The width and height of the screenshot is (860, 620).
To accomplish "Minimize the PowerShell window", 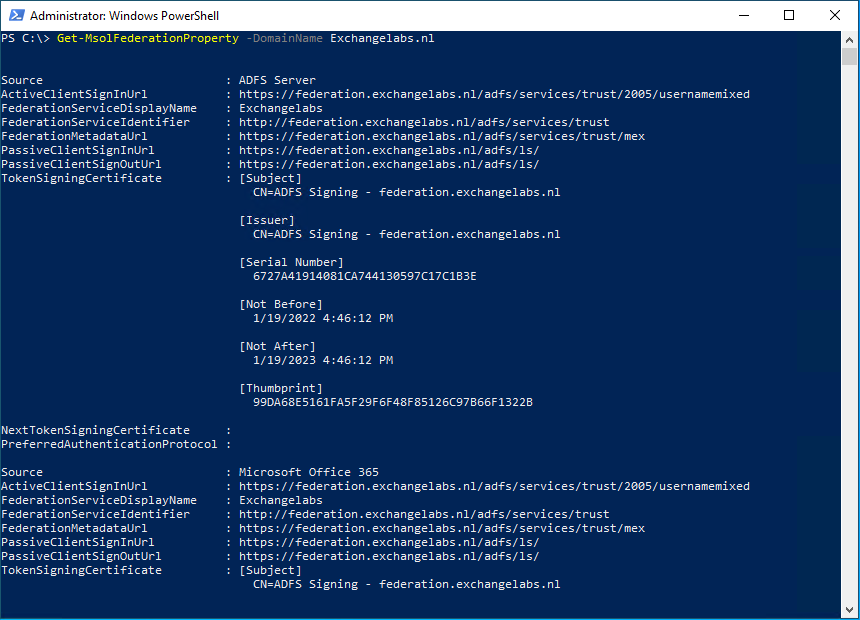I will click(x=744, y=16).
